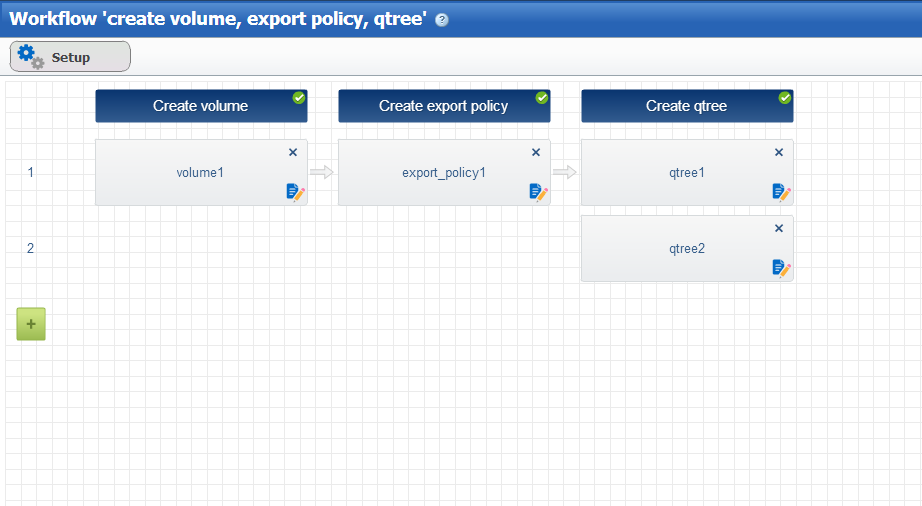The width and height of the screenshot is (922, 506).
Task: Edit volume1 parameters via pencil icon
Action: pos(295,192)
